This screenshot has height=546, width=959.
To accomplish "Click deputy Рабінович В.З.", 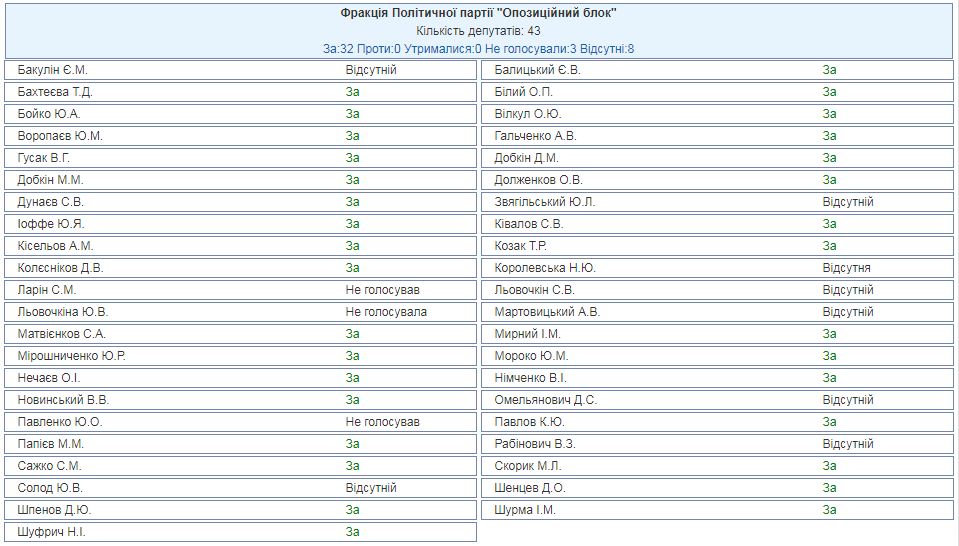I will click(x=536, y=444).
